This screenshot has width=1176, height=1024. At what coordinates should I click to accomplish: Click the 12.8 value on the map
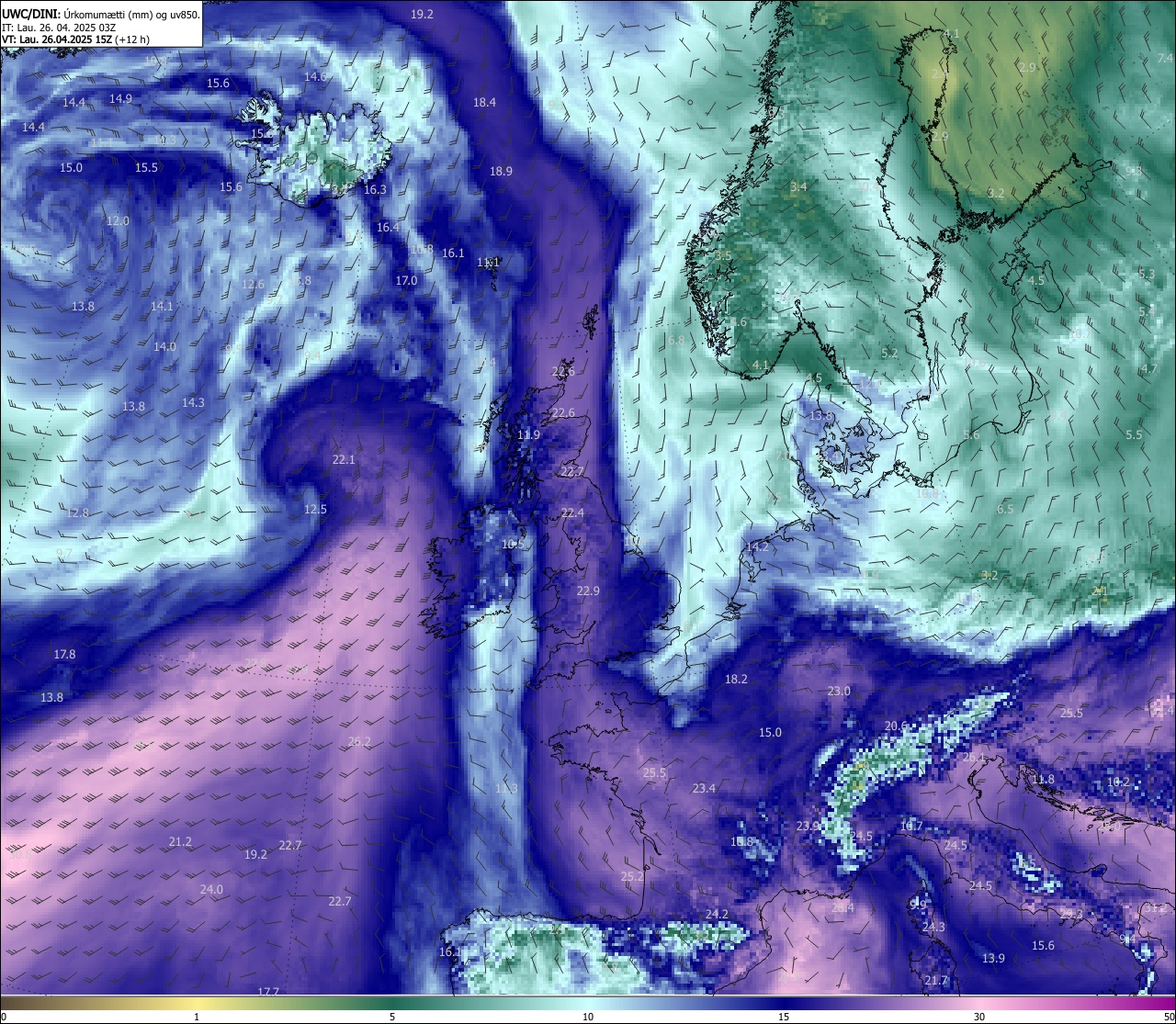77,512
